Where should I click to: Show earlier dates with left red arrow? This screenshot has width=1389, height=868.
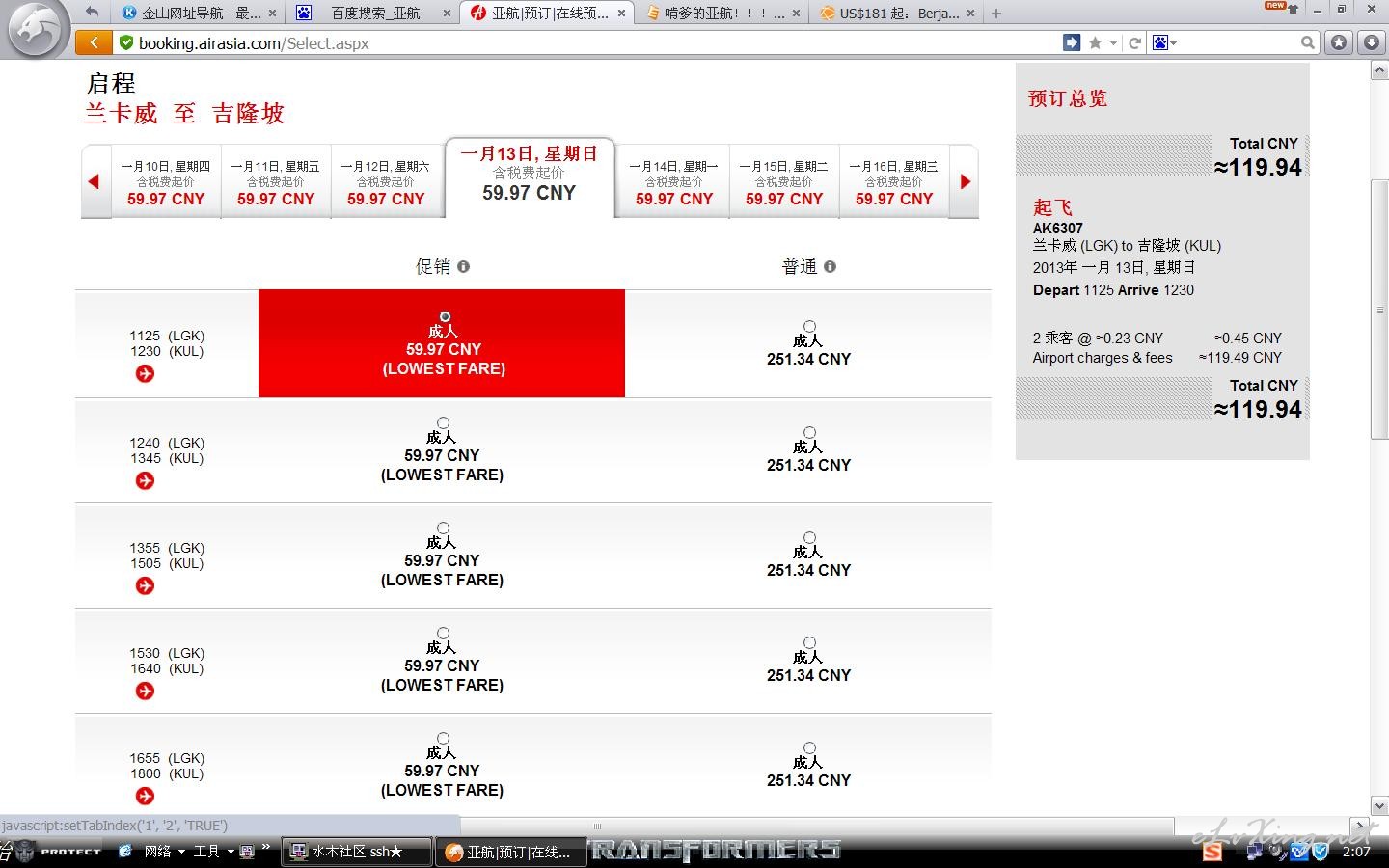(94, 181)
